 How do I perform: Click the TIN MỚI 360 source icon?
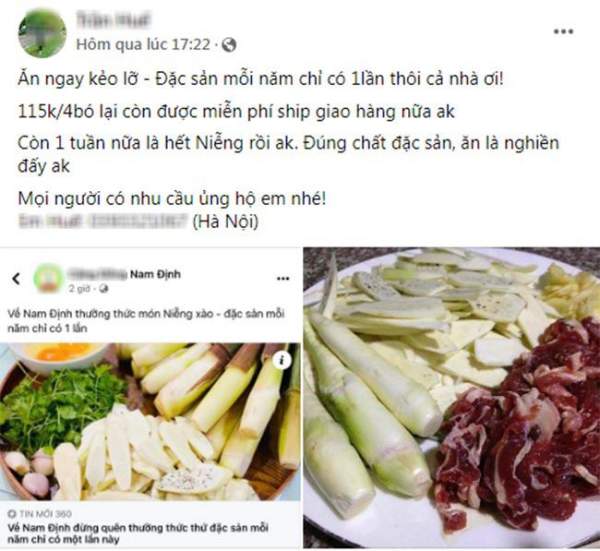(x=12, y=514)
